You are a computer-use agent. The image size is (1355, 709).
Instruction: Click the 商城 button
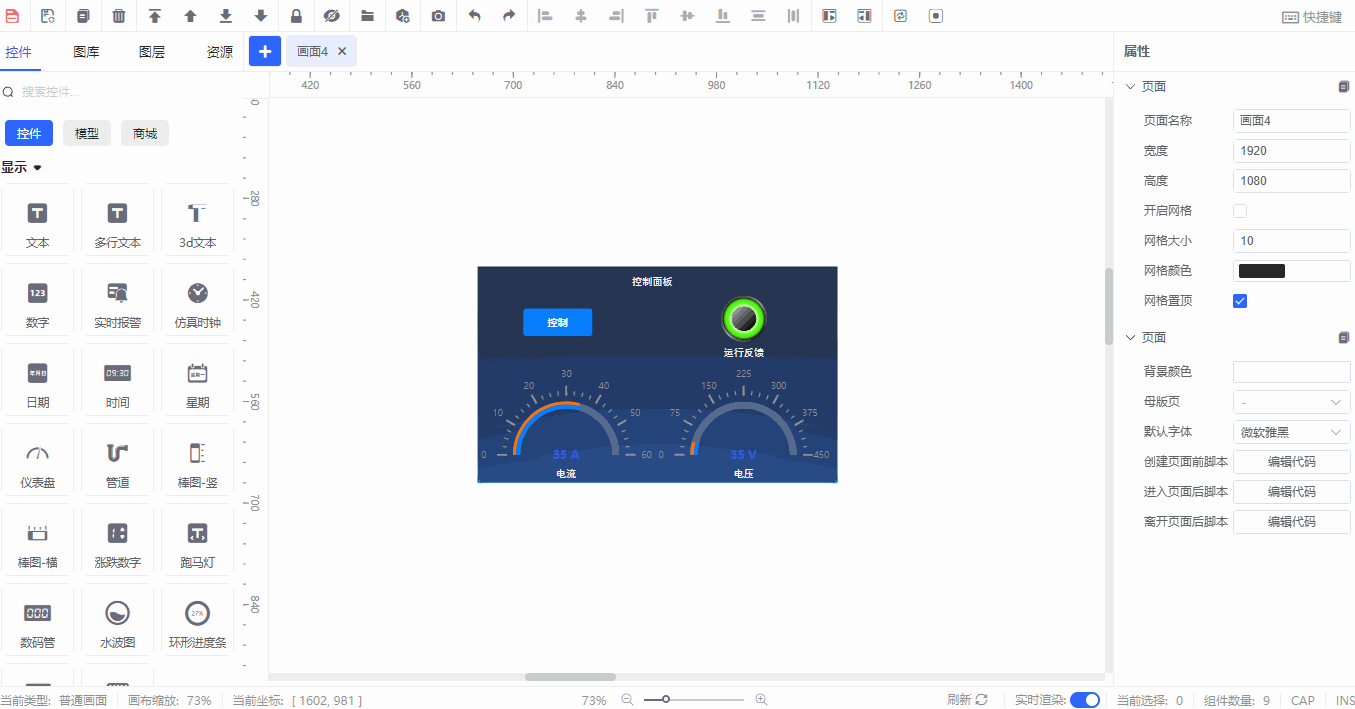(145, 134)
